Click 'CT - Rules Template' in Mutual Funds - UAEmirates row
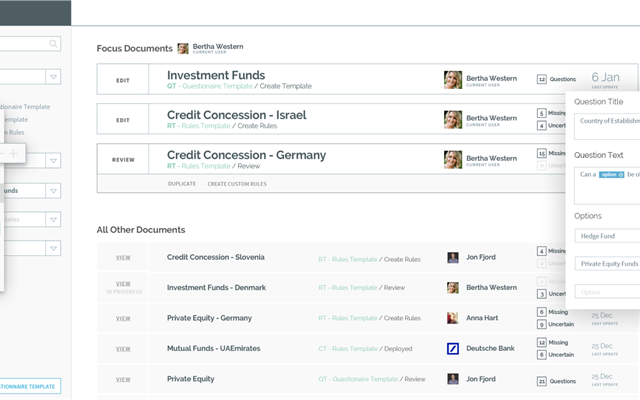The image size is (640, 400). 348,349
